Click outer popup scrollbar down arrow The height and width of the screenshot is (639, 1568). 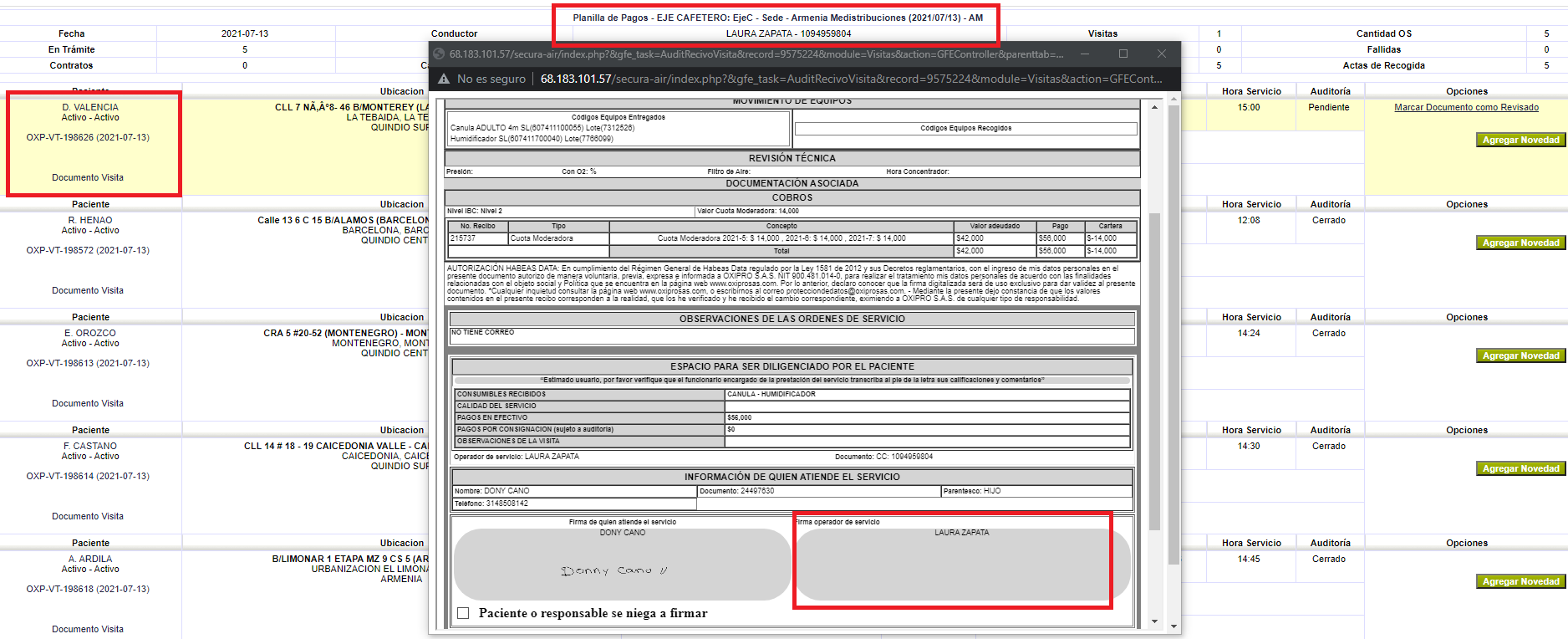1173,626
